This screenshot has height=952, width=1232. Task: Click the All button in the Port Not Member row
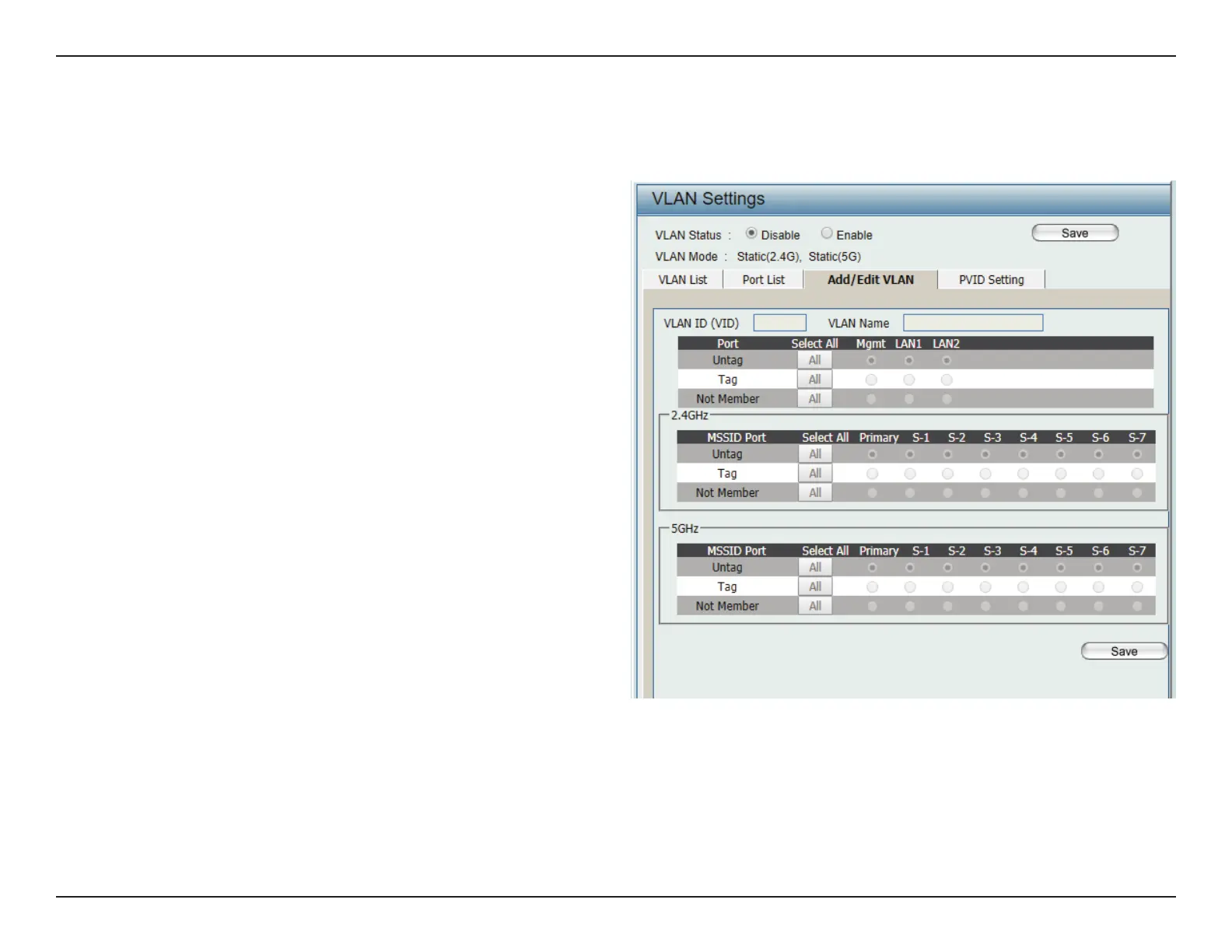[814, 399]
